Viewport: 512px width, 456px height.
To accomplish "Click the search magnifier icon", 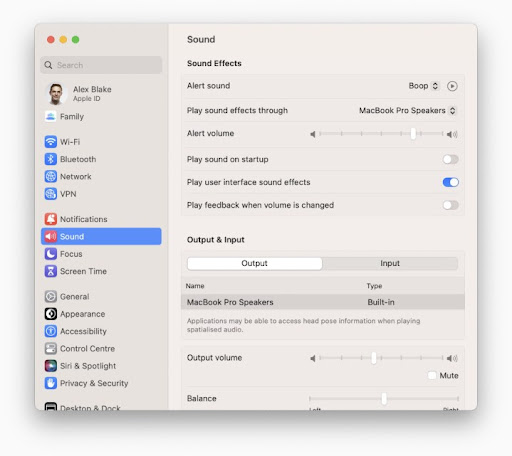I will tap(48, 65).
